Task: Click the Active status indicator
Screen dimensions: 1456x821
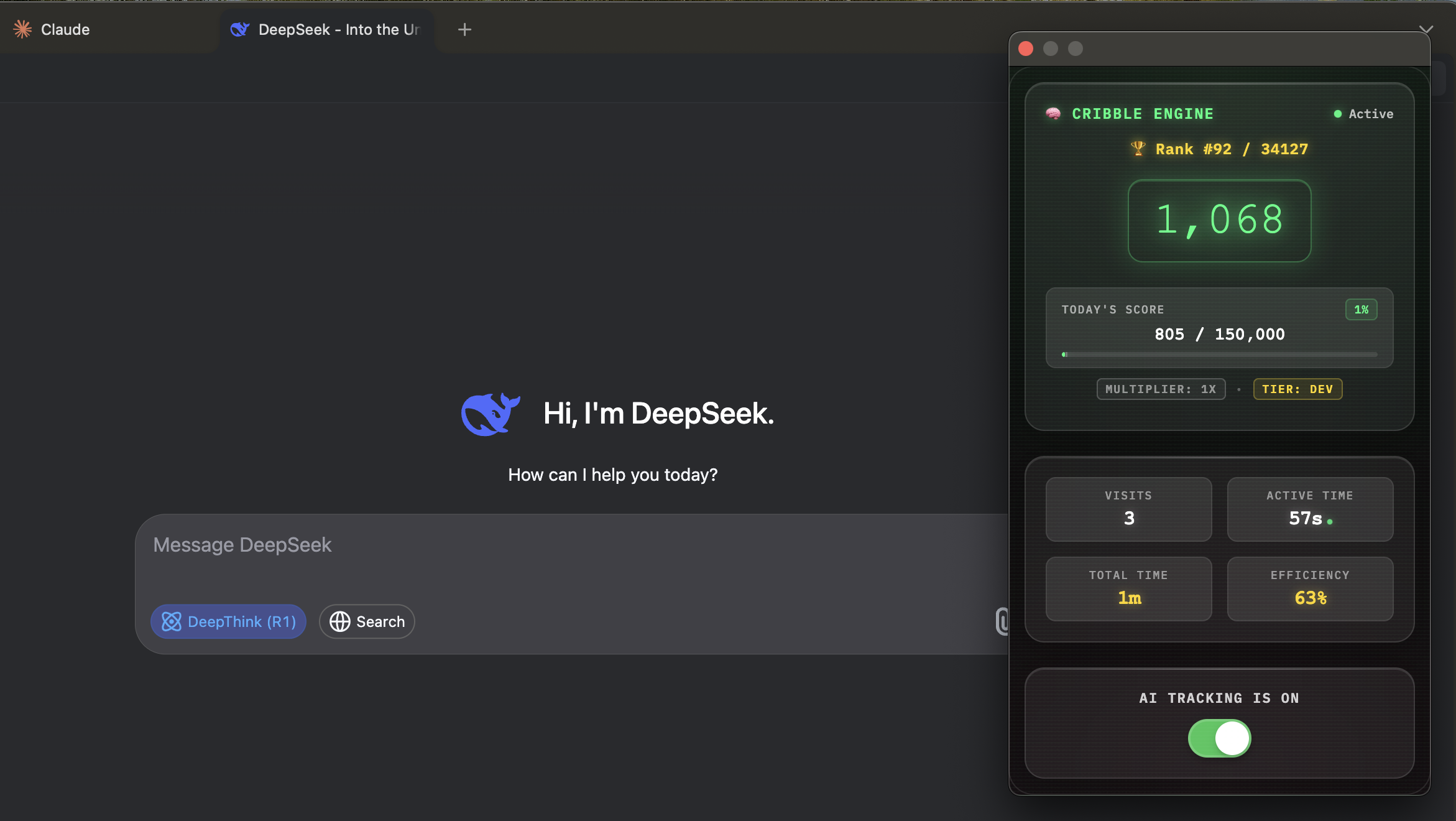Action: [x=1363, y=114]
